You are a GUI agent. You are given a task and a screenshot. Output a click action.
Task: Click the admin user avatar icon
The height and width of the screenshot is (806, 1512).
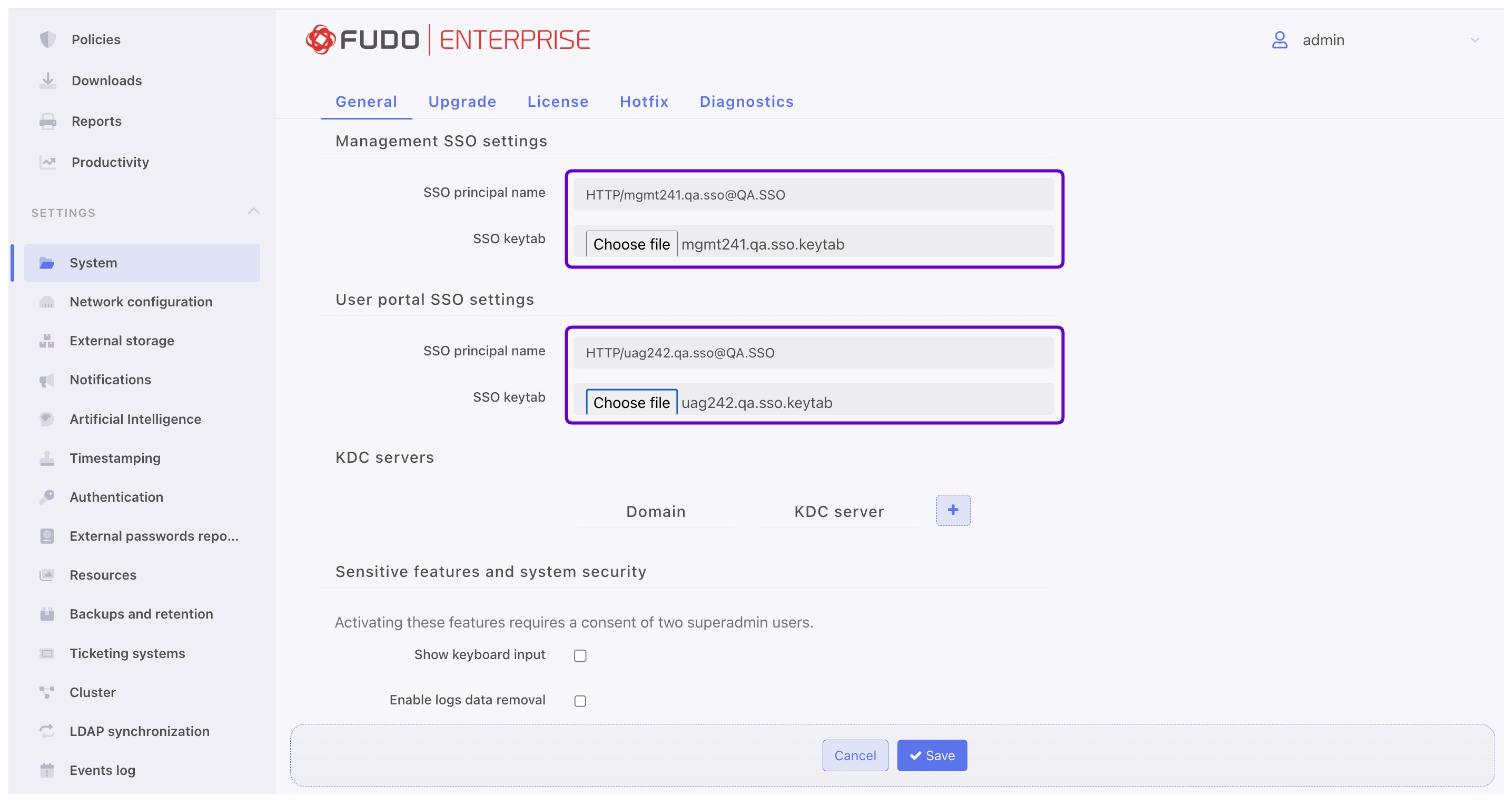(1280, 40)
